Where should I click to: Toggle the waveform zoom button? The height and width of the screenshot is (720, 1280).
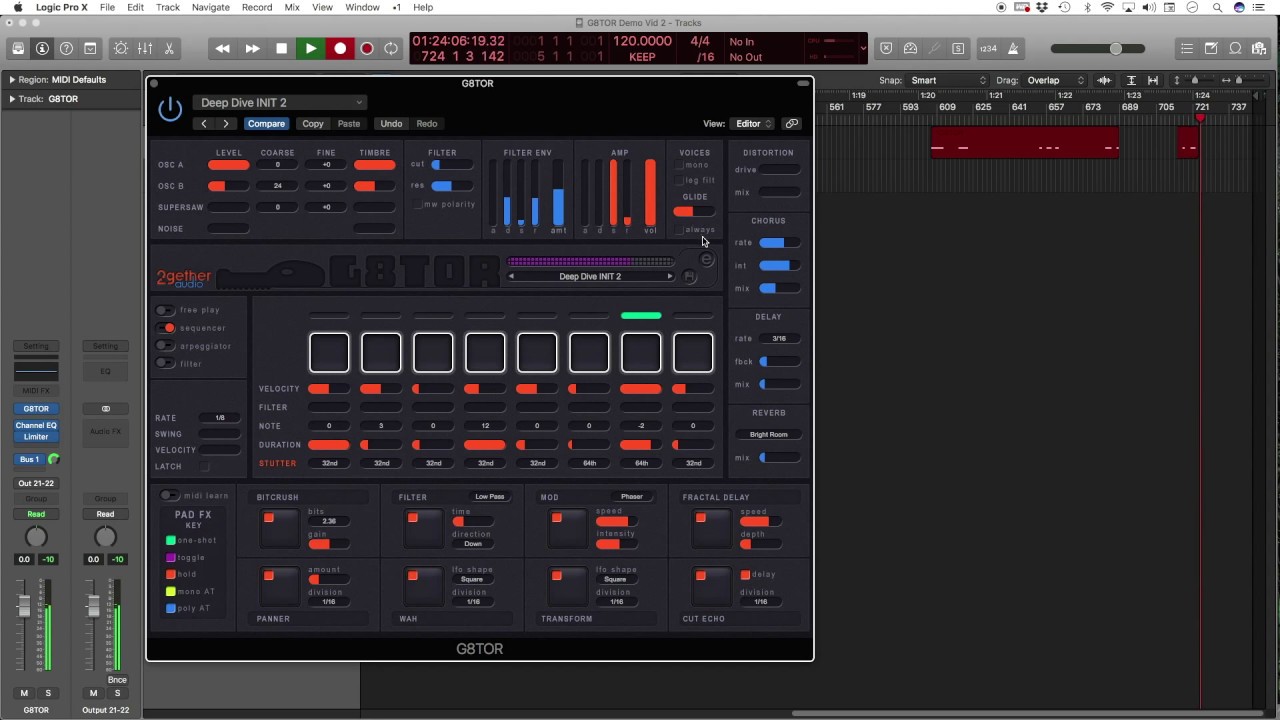point(1104,80)
